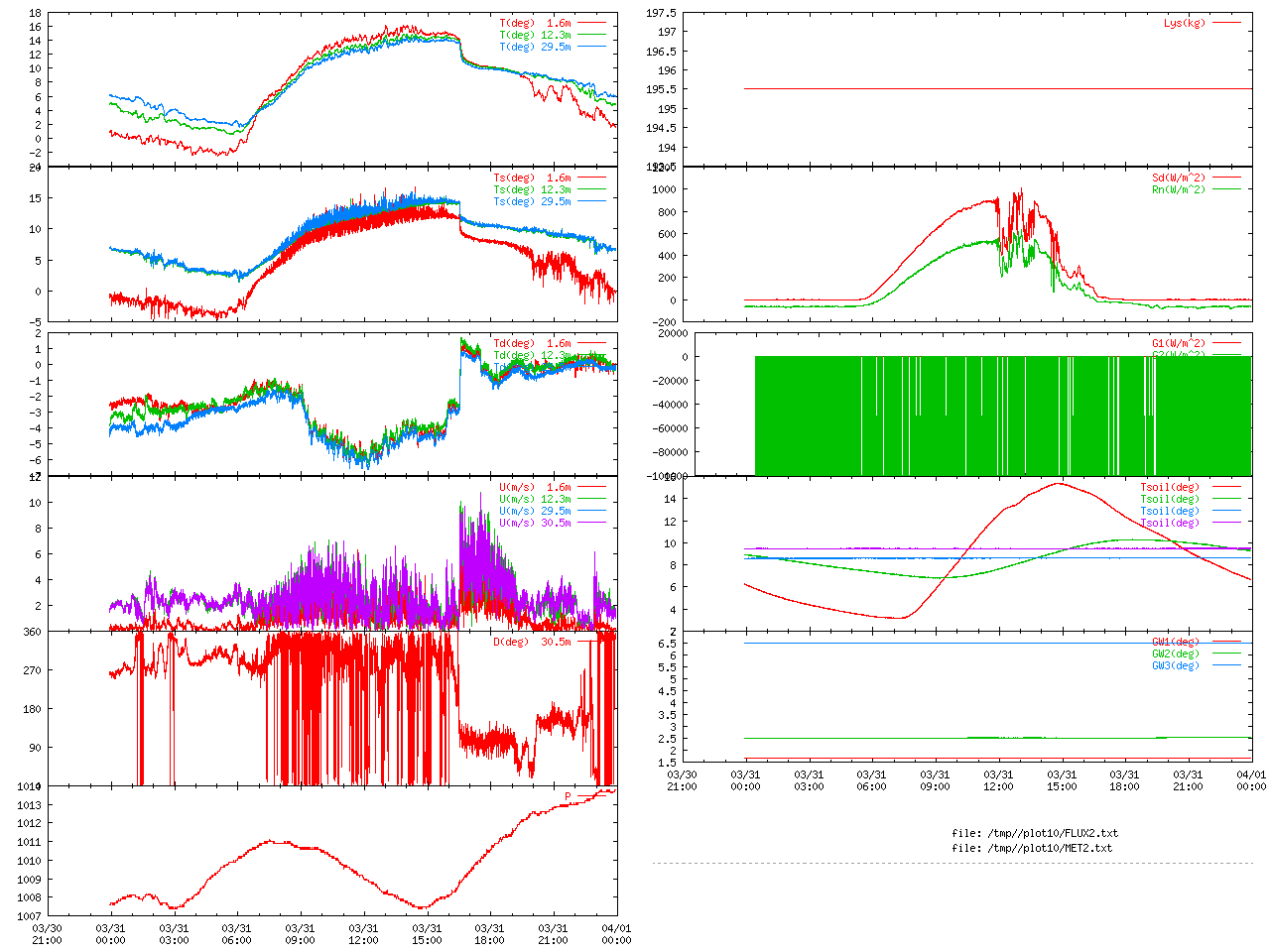Click the red T(deg) 1.6m legend label
Viewport: 1270px width, 952px height.
pos(536,23)
